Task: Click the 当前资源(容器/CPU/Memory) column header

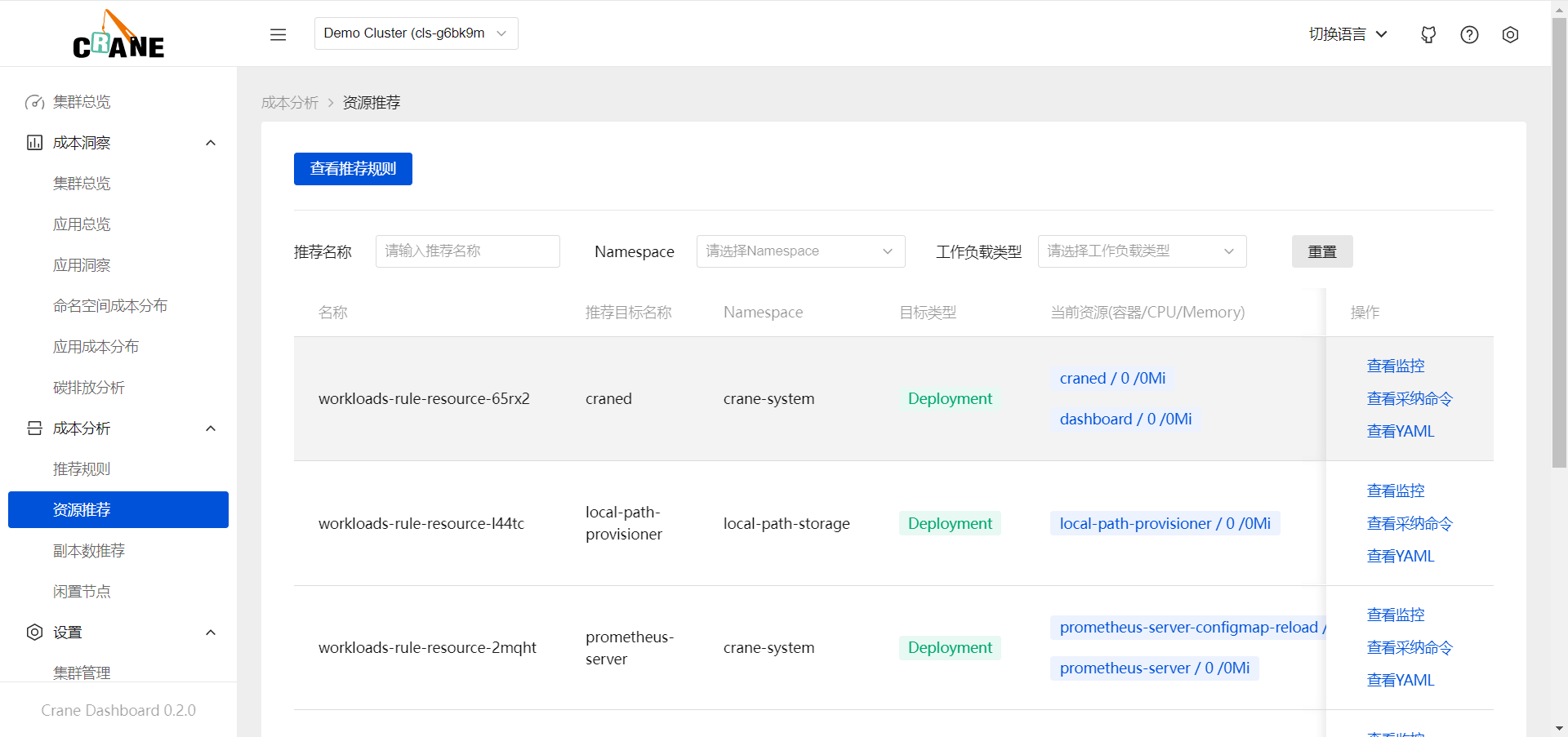Action: (x=1147, y=312)
